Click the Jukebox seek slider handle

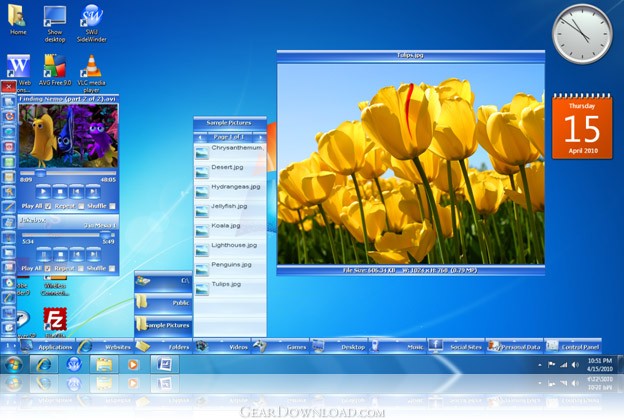coord(105,235)
